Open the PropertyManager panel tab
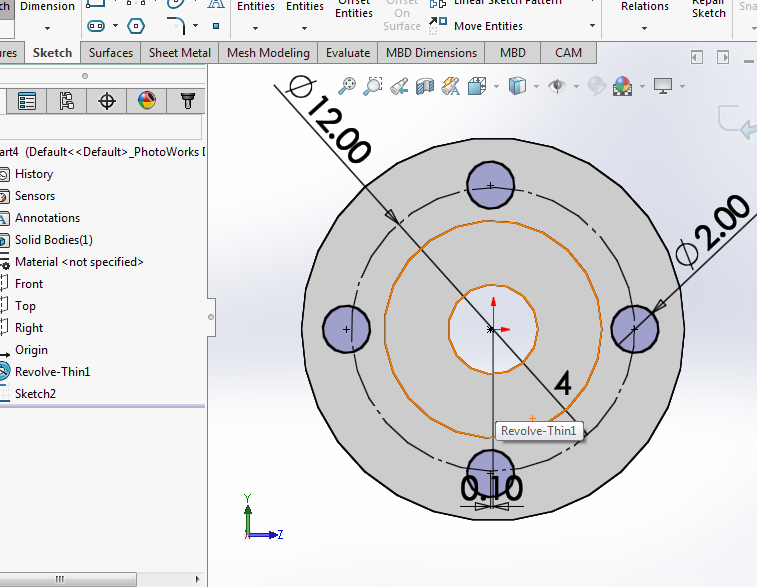This screenshot has width=757, height=587. 27,101
